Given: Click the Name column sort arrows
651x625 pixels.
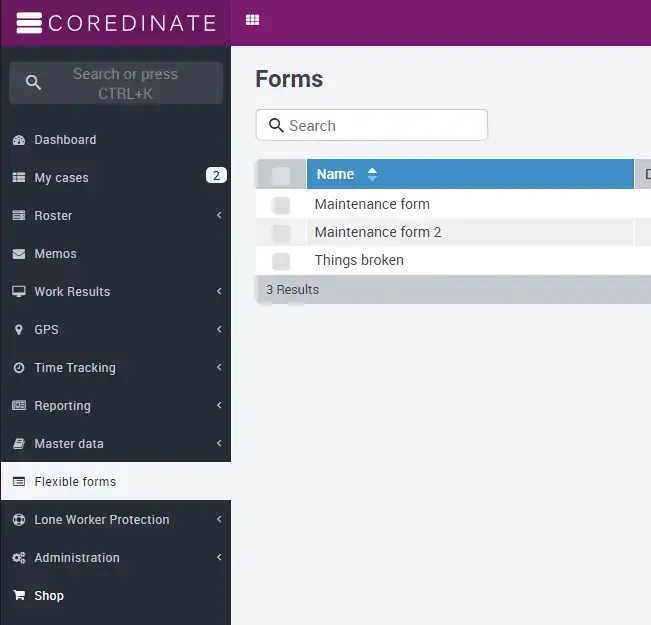Looking at the screenshot, I should [372, 174].
